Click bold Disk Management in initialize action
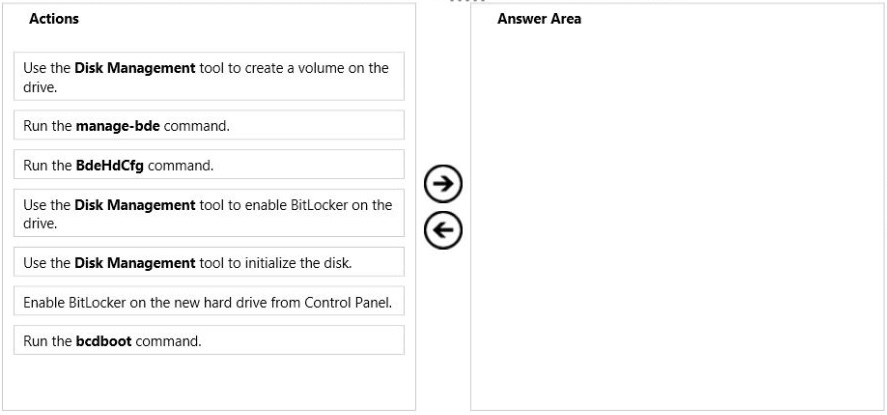 click(x=135, y=263)
